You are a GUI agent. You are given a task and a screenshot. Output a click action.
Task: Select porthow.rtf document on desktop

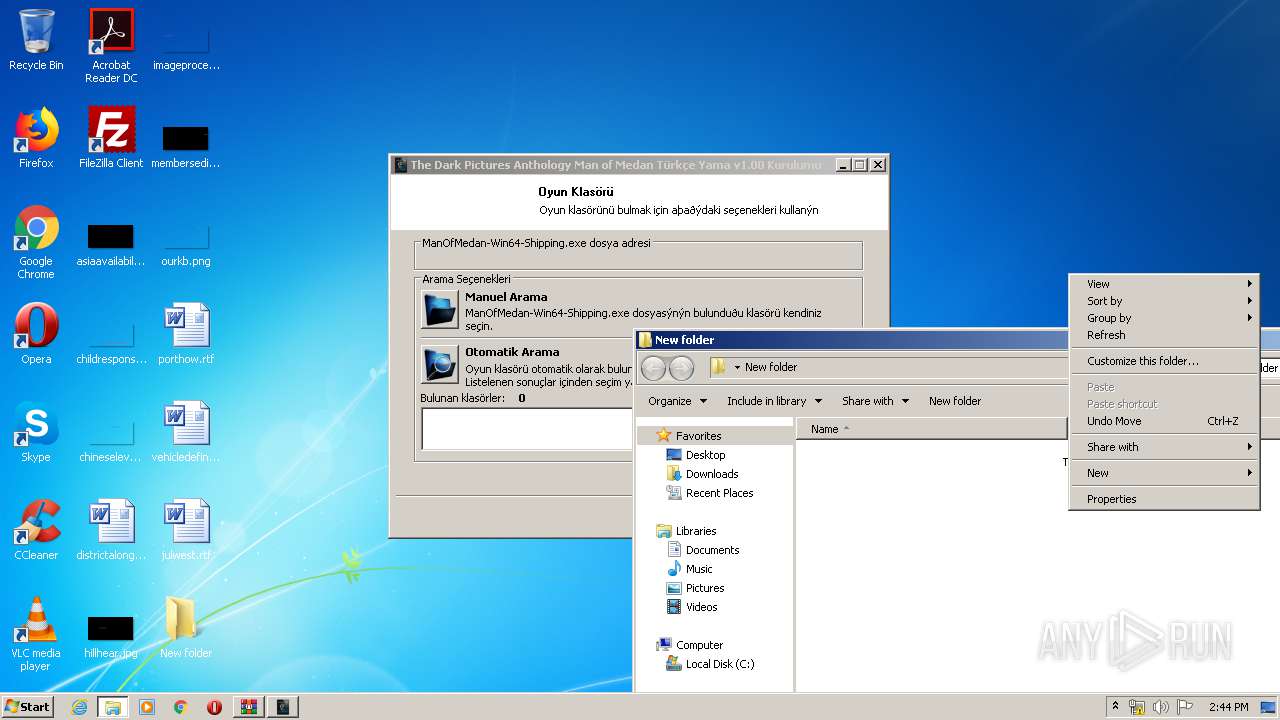point(186,334)
